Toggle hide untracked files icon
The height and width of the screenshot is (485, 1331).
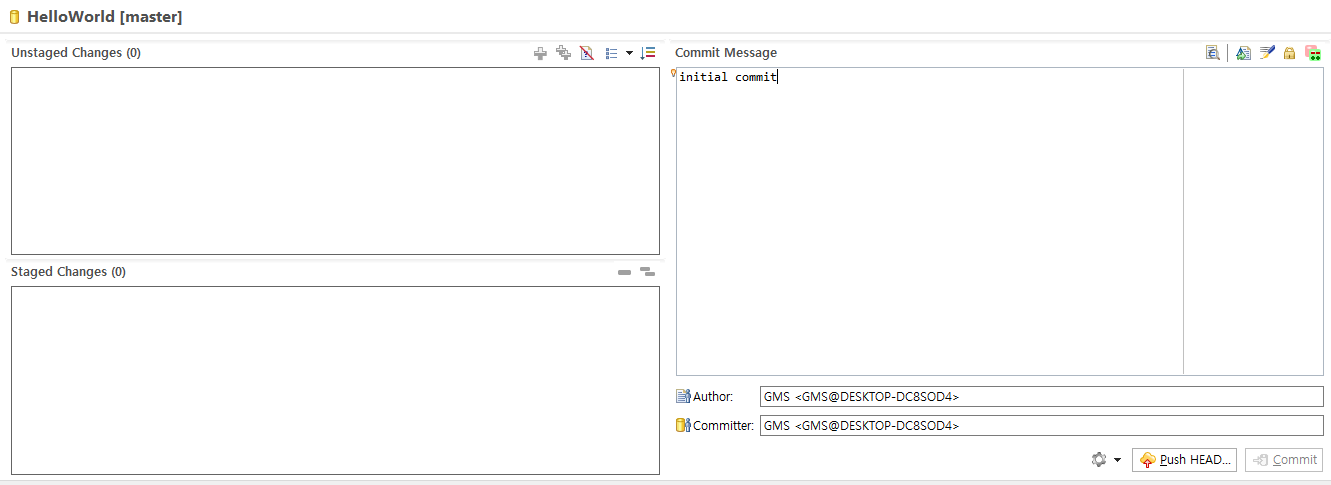click(587, 53)
